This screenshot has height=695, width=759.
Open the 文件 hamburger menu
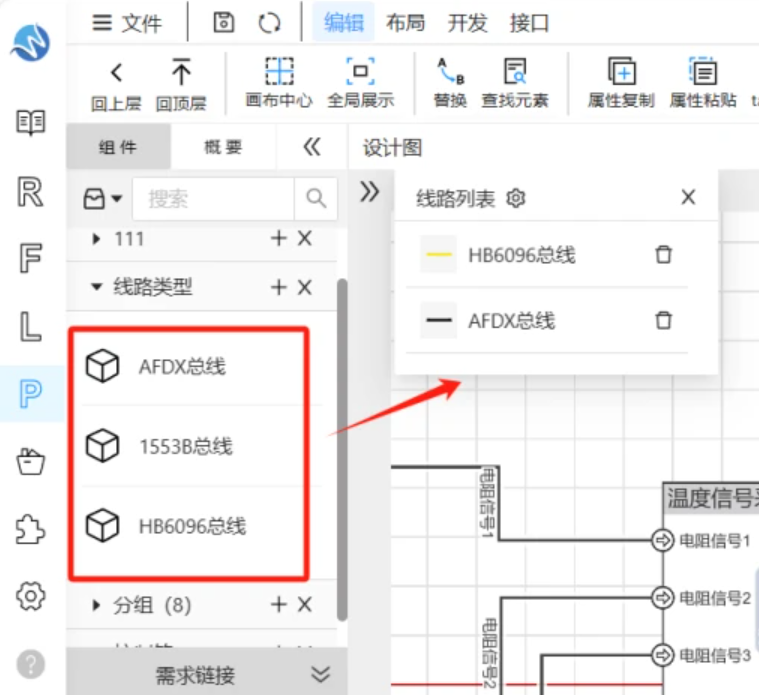127,23
